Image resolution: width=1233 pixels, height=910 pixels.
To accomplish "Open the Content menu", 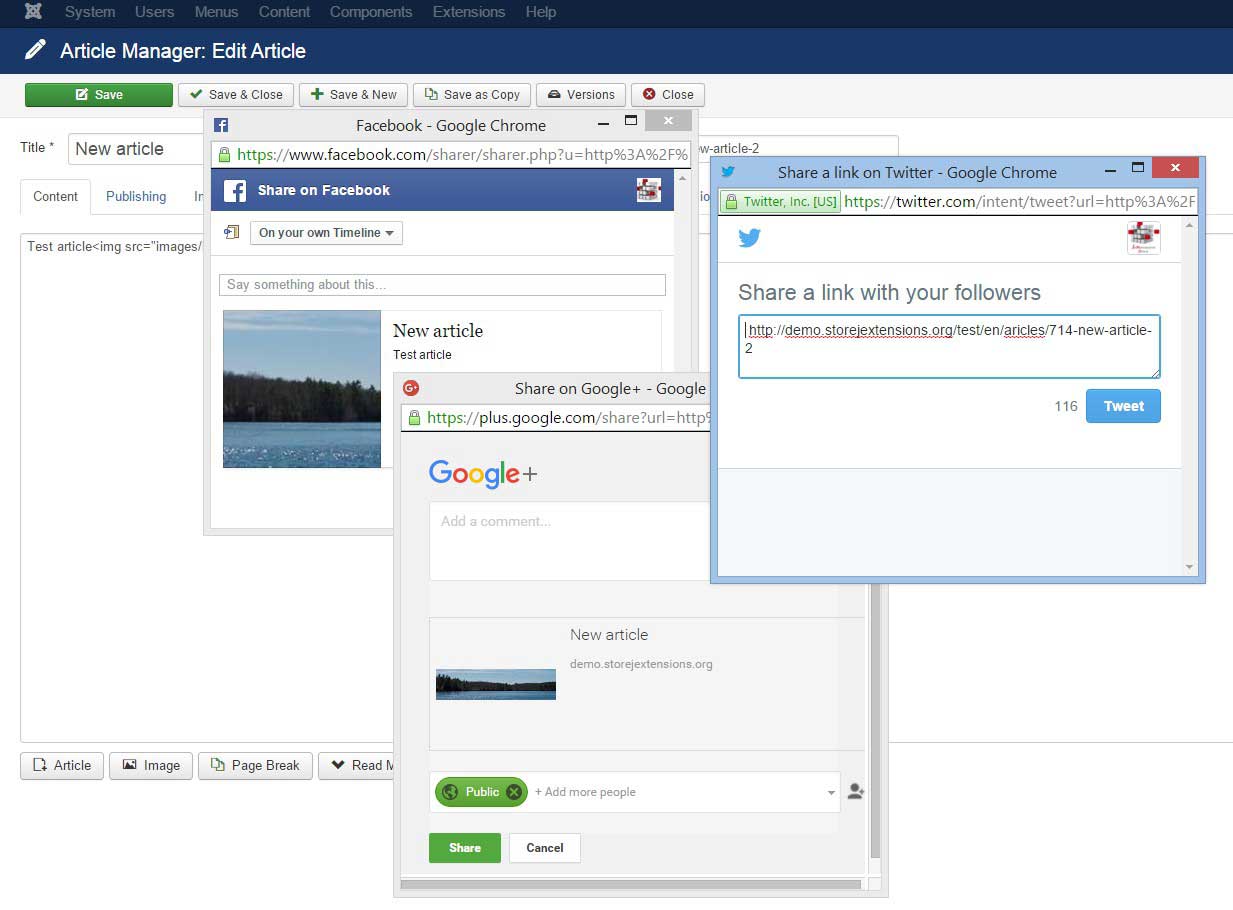I will pos(284,12).
